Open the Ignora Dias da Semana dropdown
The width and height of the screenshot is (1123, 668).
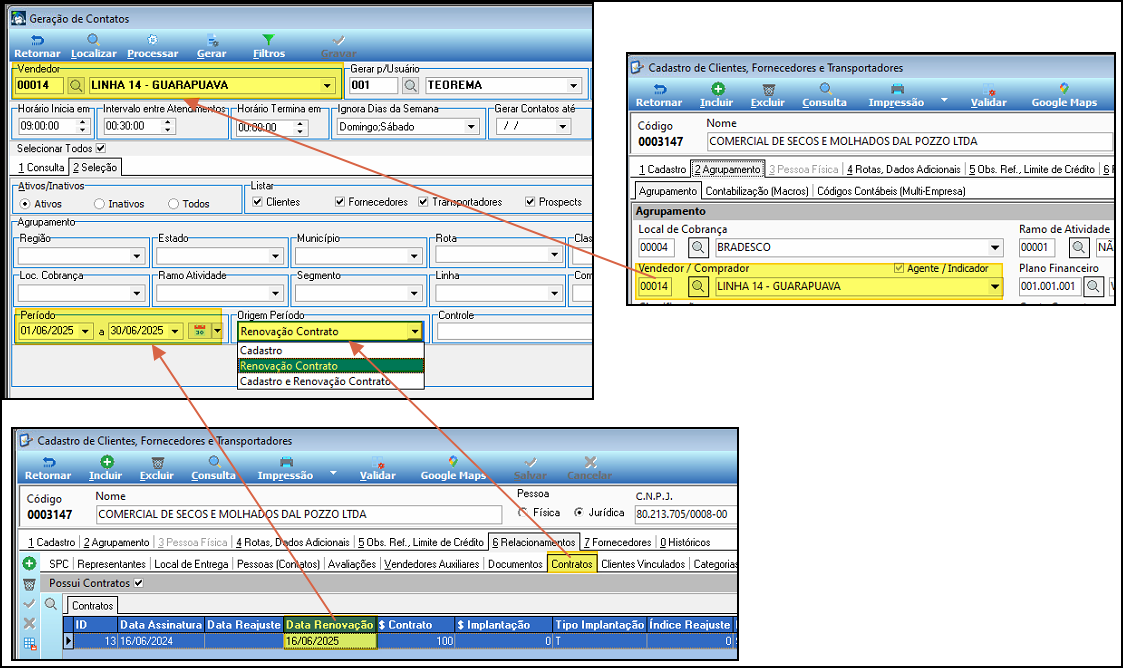click(471, 127)
